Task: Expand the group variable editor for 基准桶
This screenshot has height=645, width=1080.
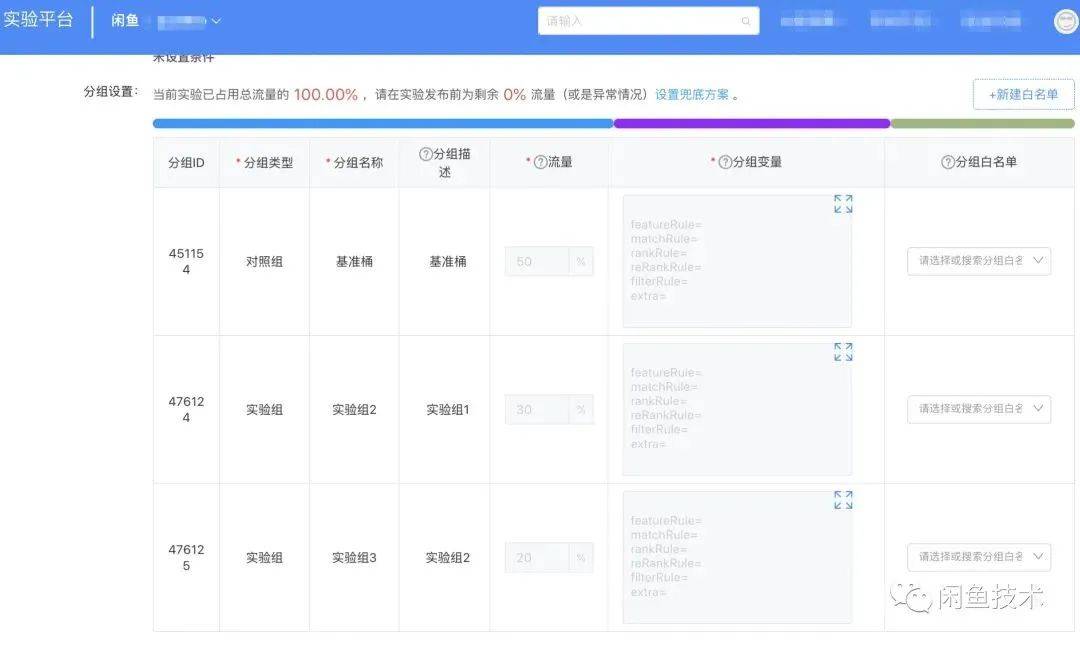Action: pyautogui.click(x=843, y=204)
